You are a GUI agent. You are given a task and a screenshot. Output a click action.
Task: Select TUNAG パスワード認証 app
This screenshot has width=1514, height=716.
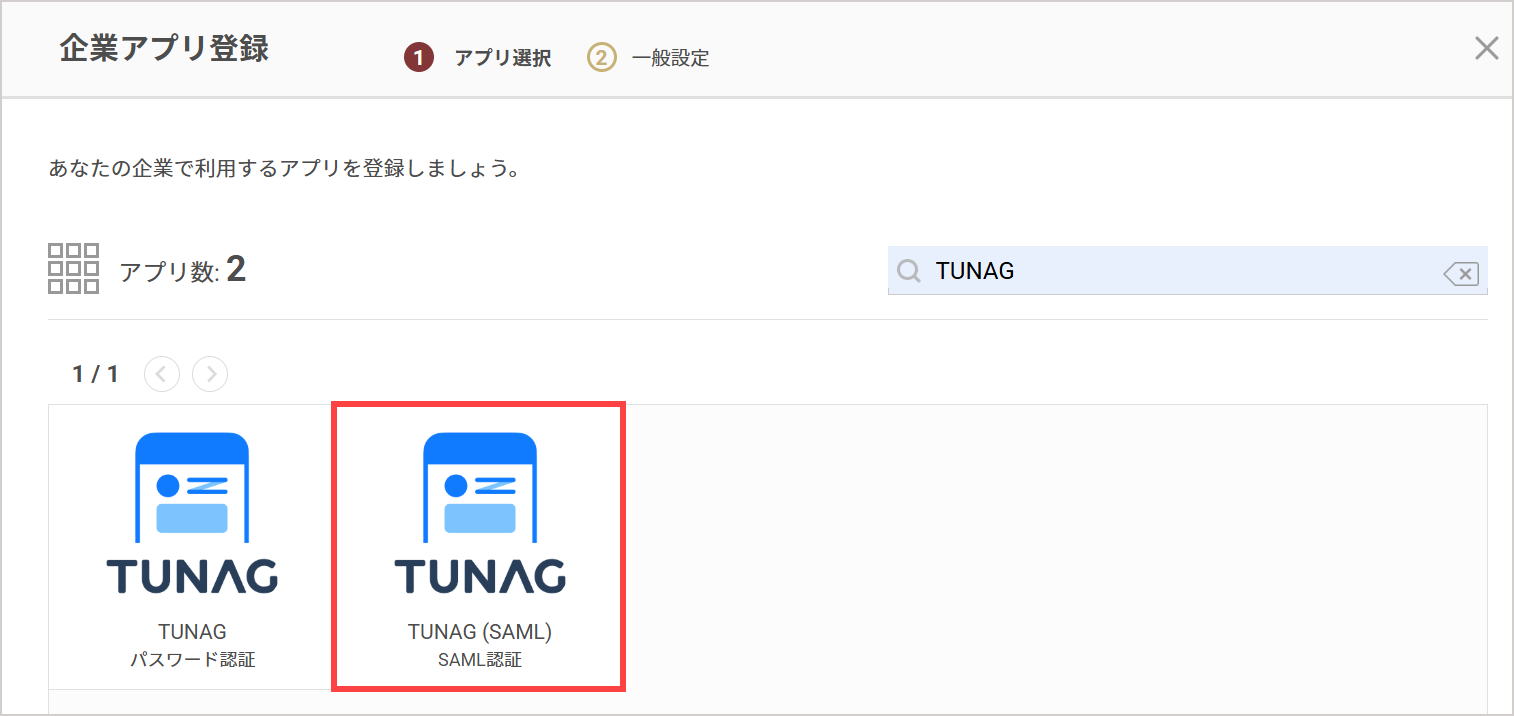click(x=192, y=547)
